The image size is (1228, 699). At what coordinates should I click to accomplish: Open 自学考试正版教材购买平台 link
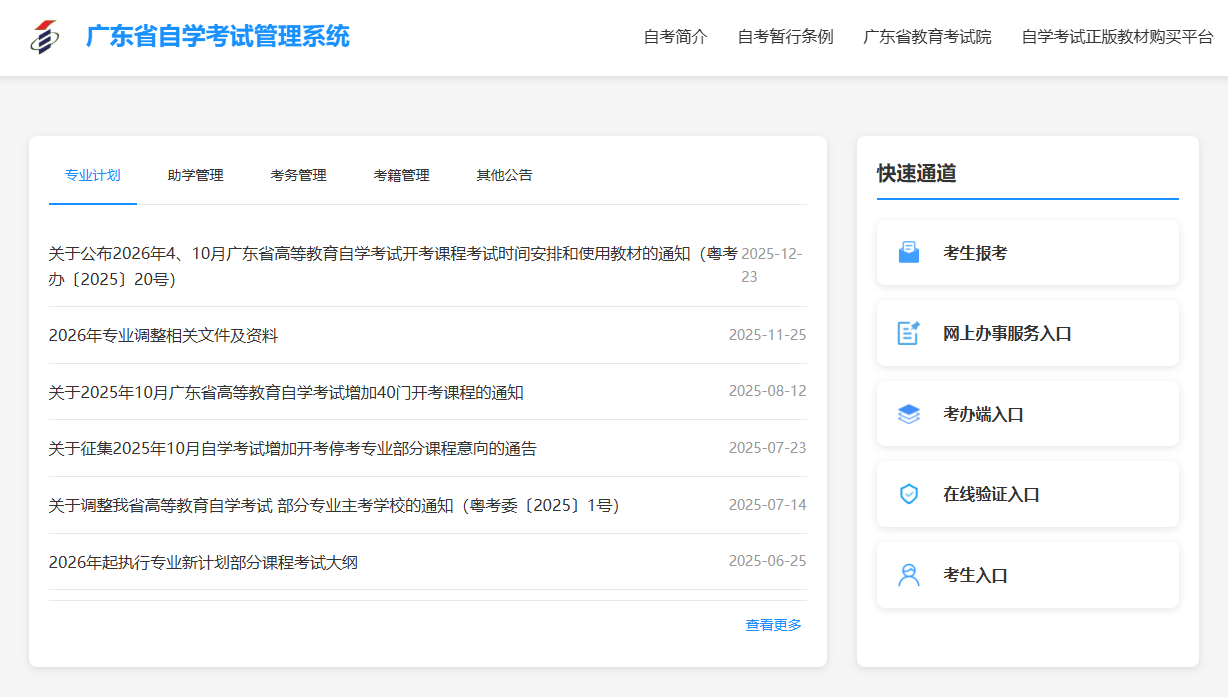click(x=1117, y=37)
